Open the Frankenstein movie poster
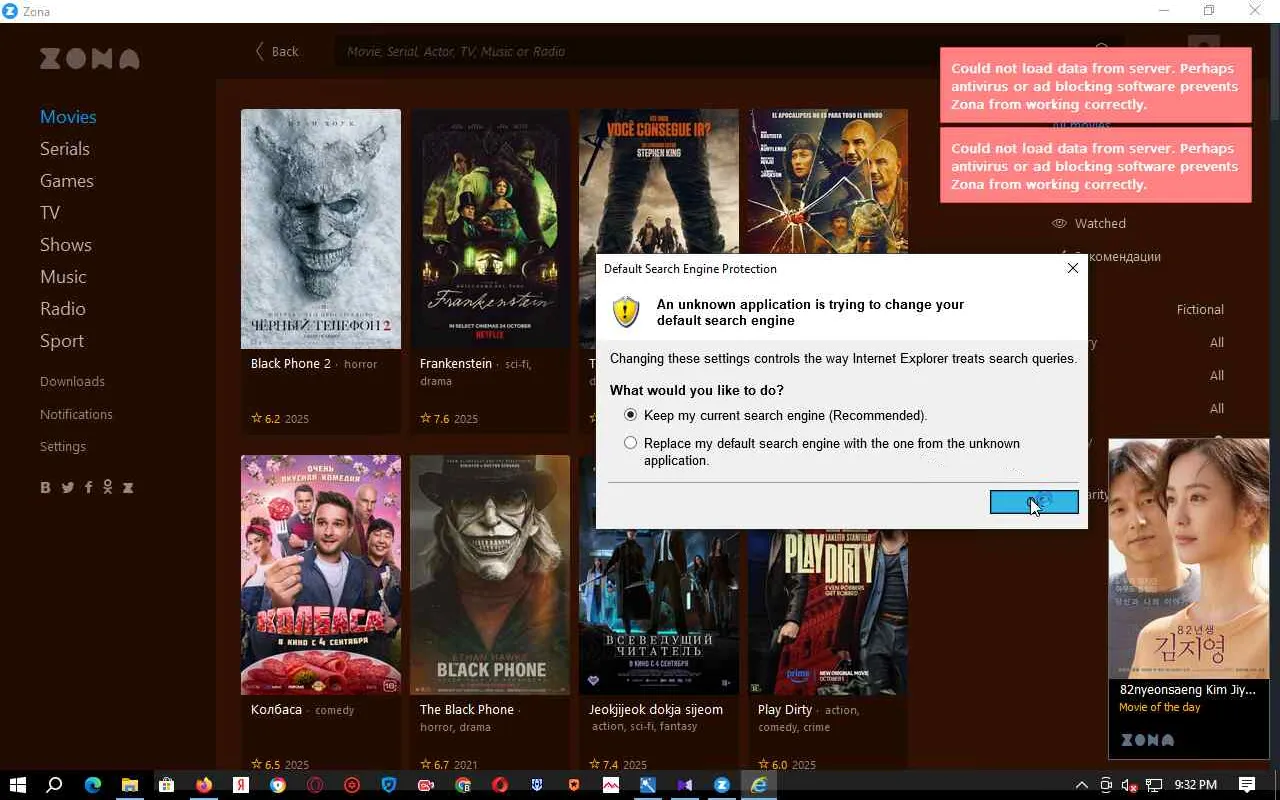 pyautogui.click(x=490, y=229)
